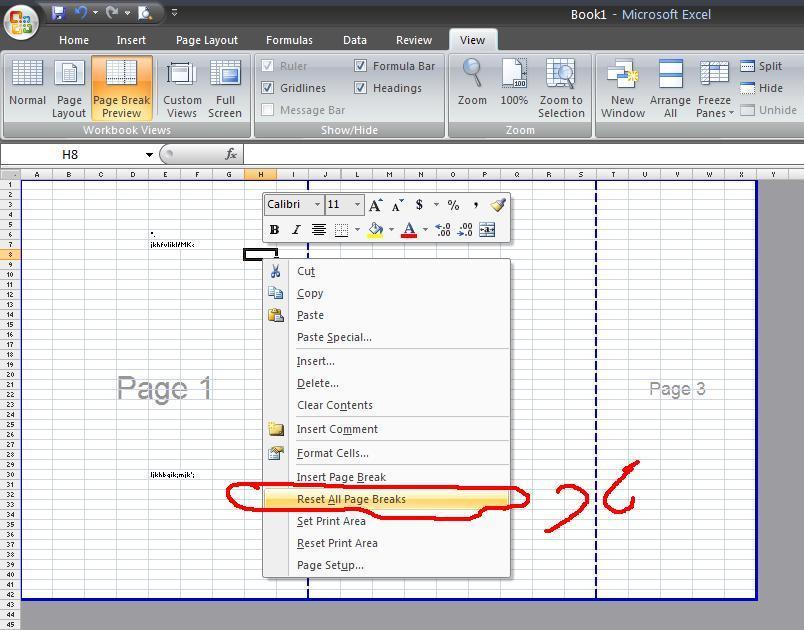Open the Page Layout ribbon tab
The image size is (804, 630).
click(206, 40)
